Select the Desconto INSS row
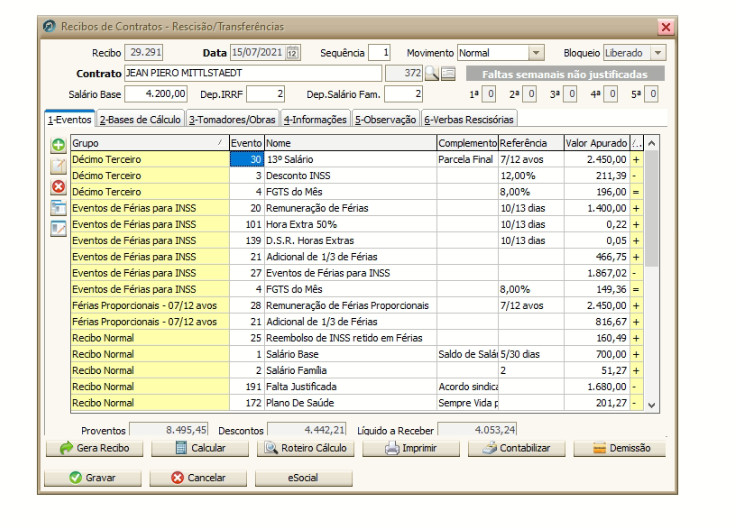 coord(357,176)
